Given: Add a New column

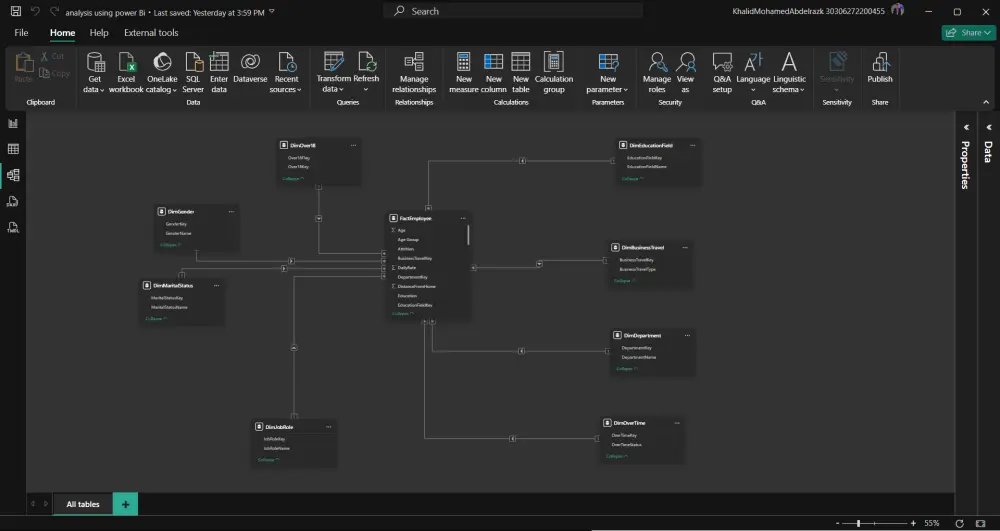Looking at the screenshot, I should [494, 73].
